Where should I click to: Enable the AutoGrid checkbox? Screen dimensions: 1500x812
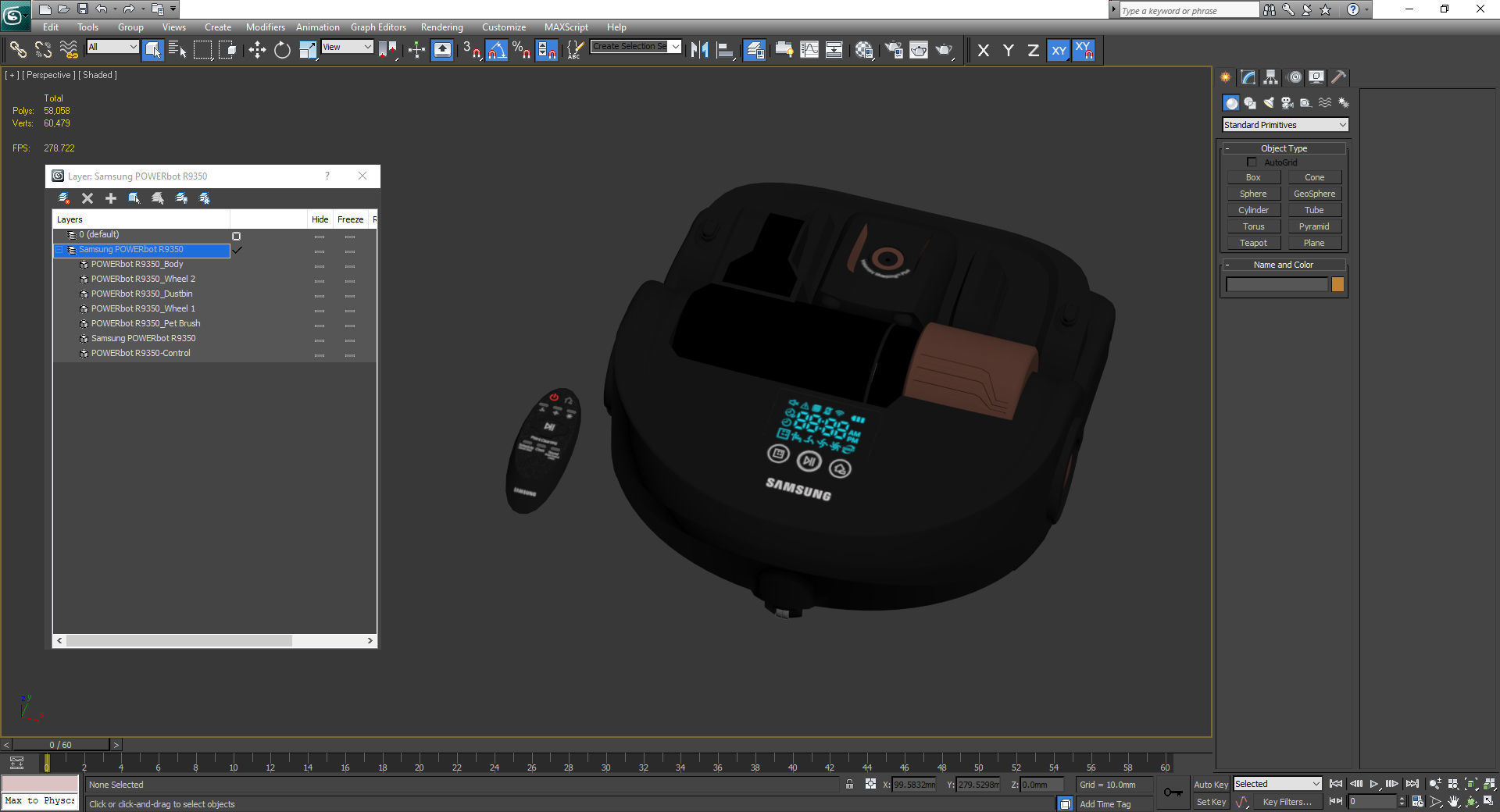(x=1252, y=162)
